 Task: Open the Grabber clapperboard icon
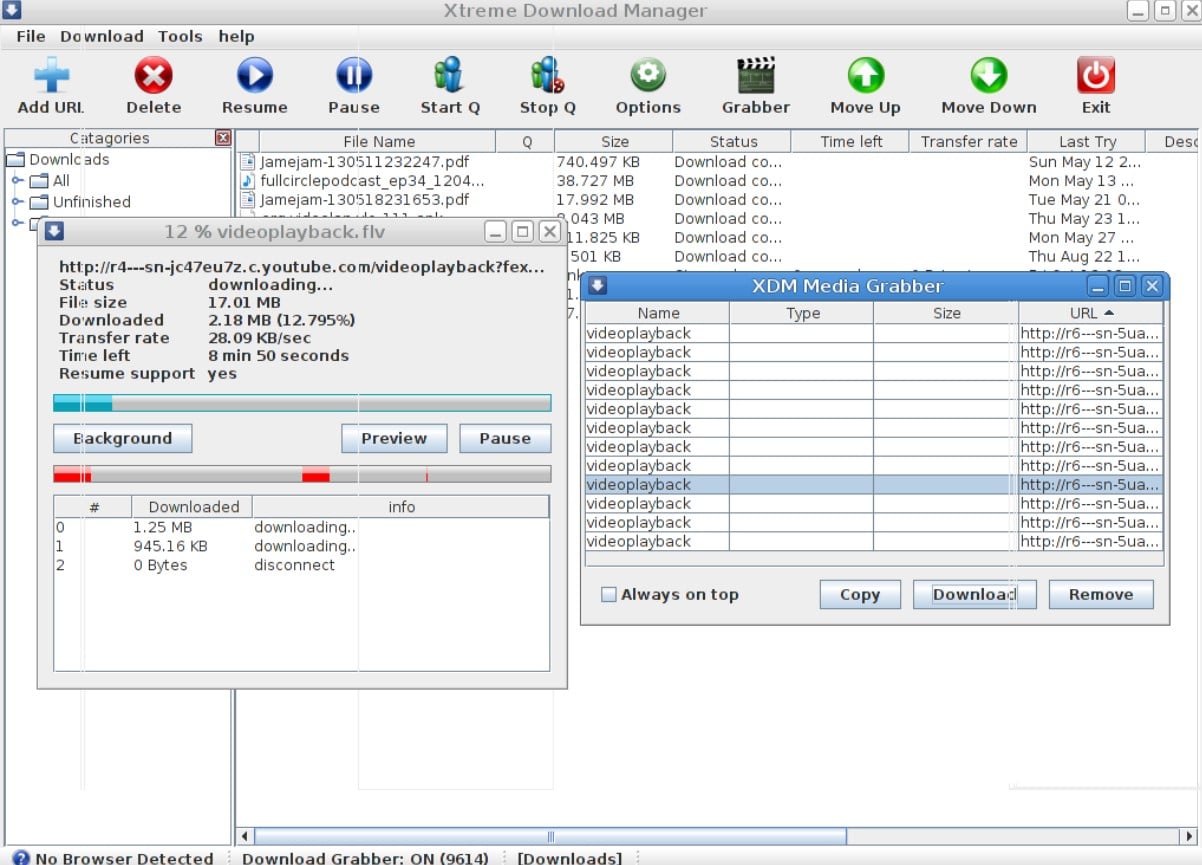click(x=756, y=75)
